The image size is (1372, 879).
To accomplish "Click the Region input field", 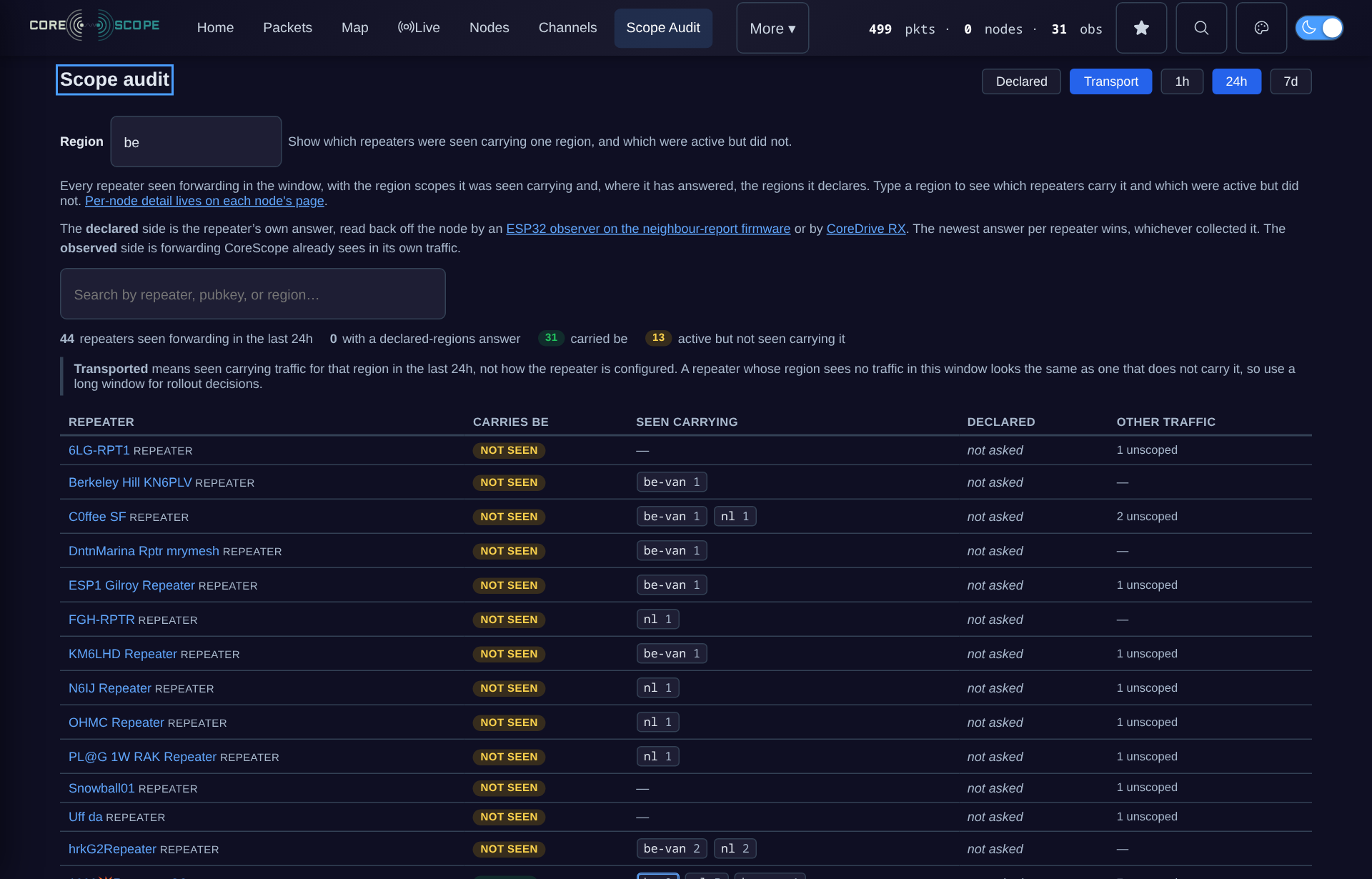I will [196, 141].
